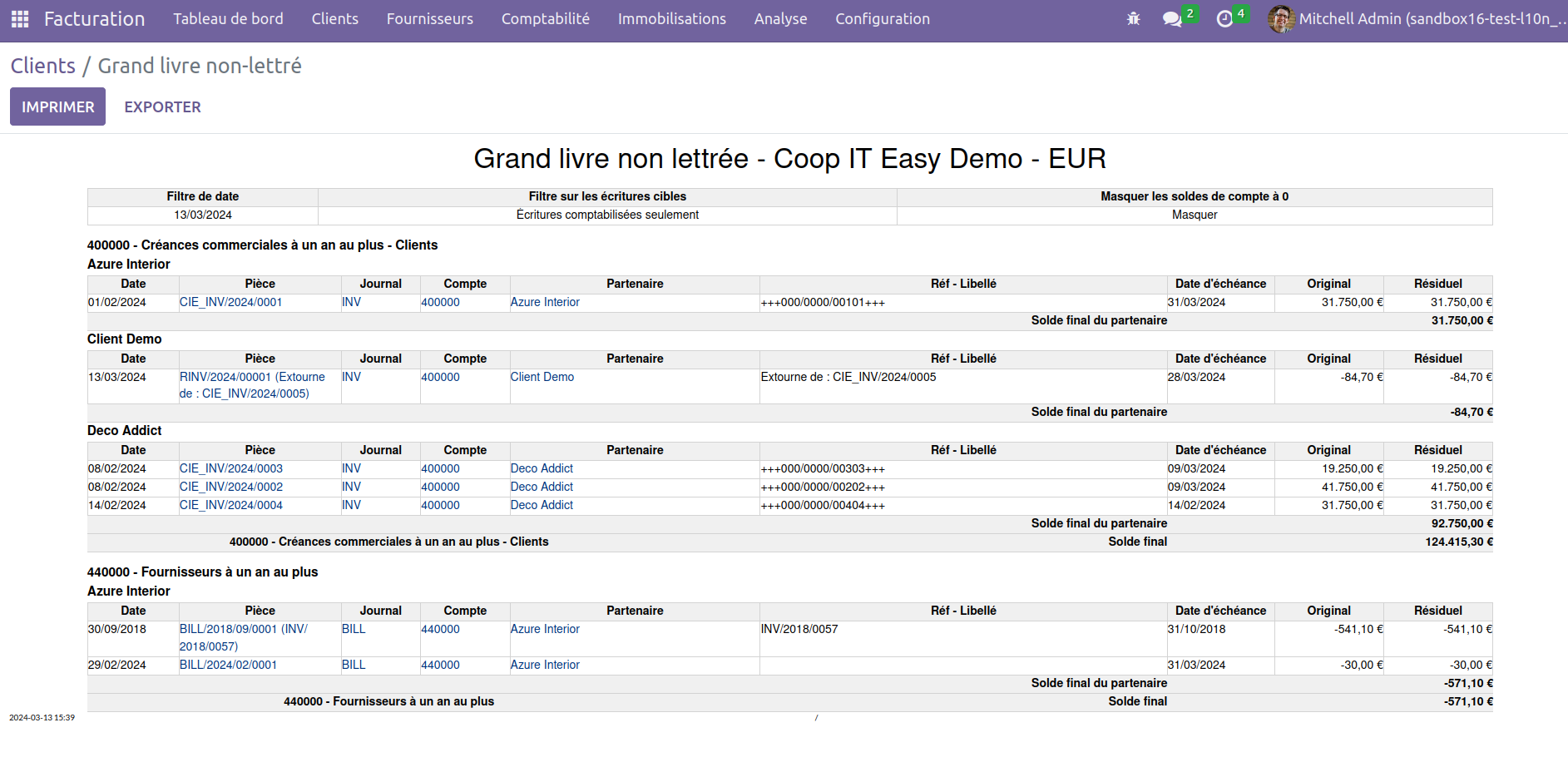Open the Clients menu in navbar
Image resolution: width=1568 pixels, height=777 pixels.
(x=335, y=18)
